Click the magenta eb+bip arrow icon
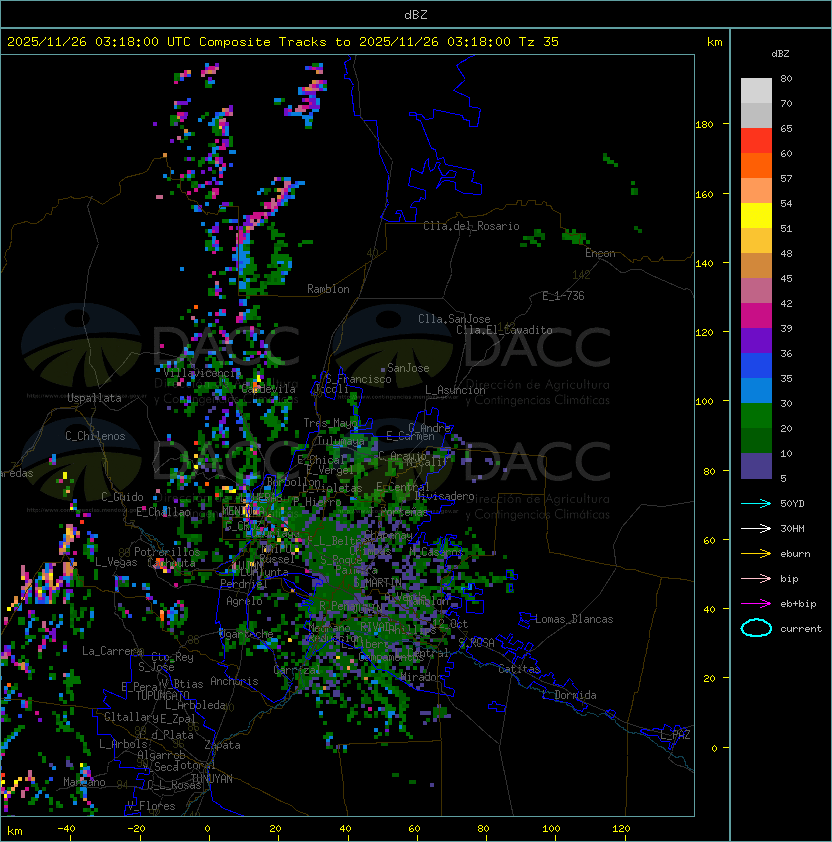 pos(756,604)
